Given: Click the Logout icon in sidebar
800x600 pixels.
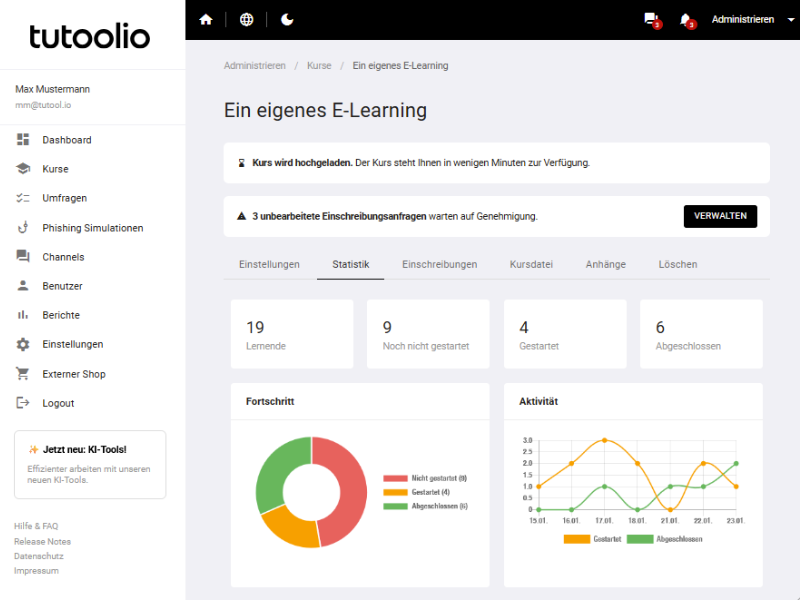Looking at the screenshot, I should pos(23,403).
